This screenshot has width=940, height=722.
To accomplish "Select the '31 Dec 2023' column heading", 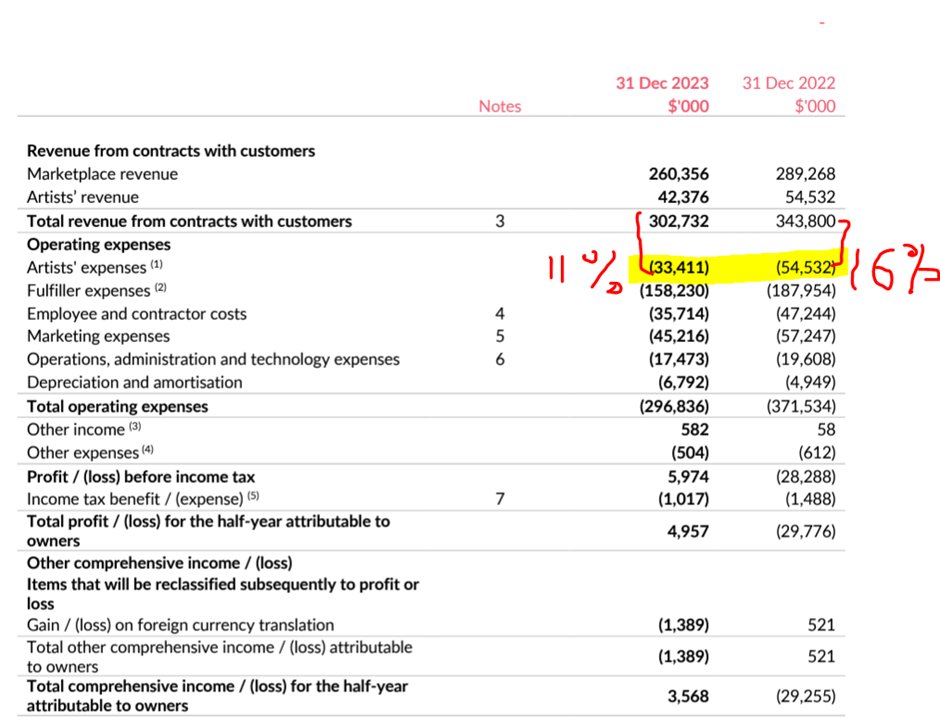I will (662, 83).
